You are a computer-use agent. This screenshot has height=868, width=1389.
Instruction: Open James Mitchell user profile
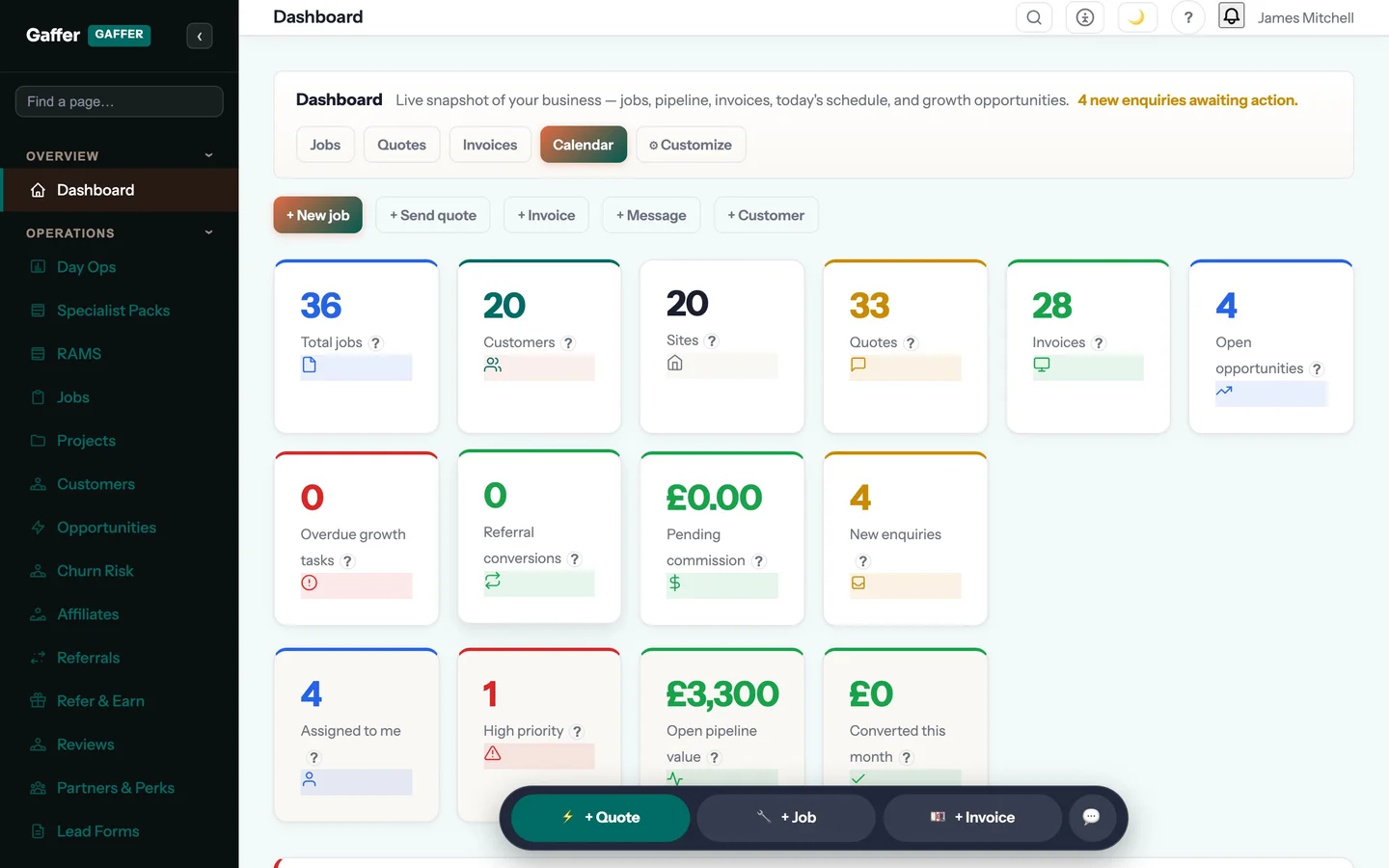point(1305,17)
